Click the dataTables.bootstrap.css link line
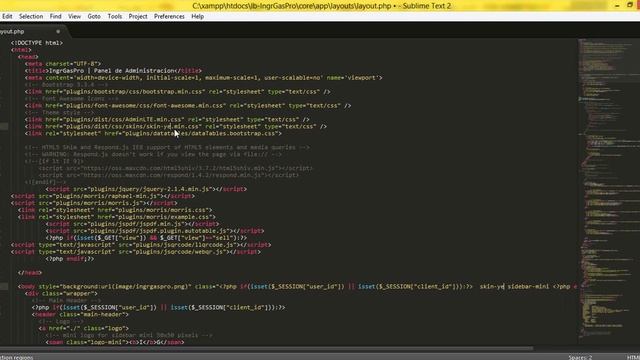Image resolution: width=640 pixels, height=360 pixels. tap(153, 133)
